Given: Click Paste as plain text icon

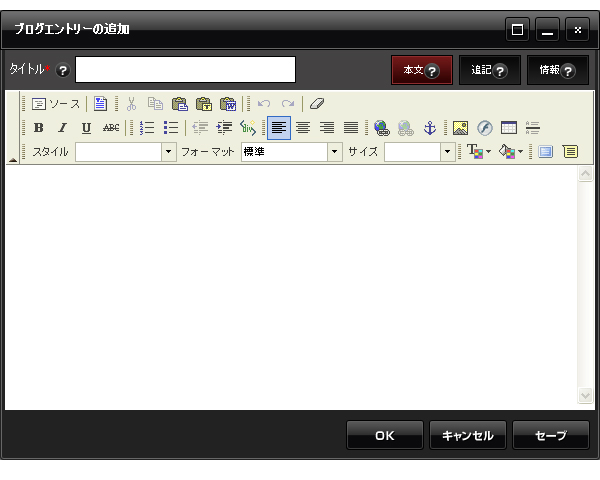Looking at the screenshot, I should point(204,104).
